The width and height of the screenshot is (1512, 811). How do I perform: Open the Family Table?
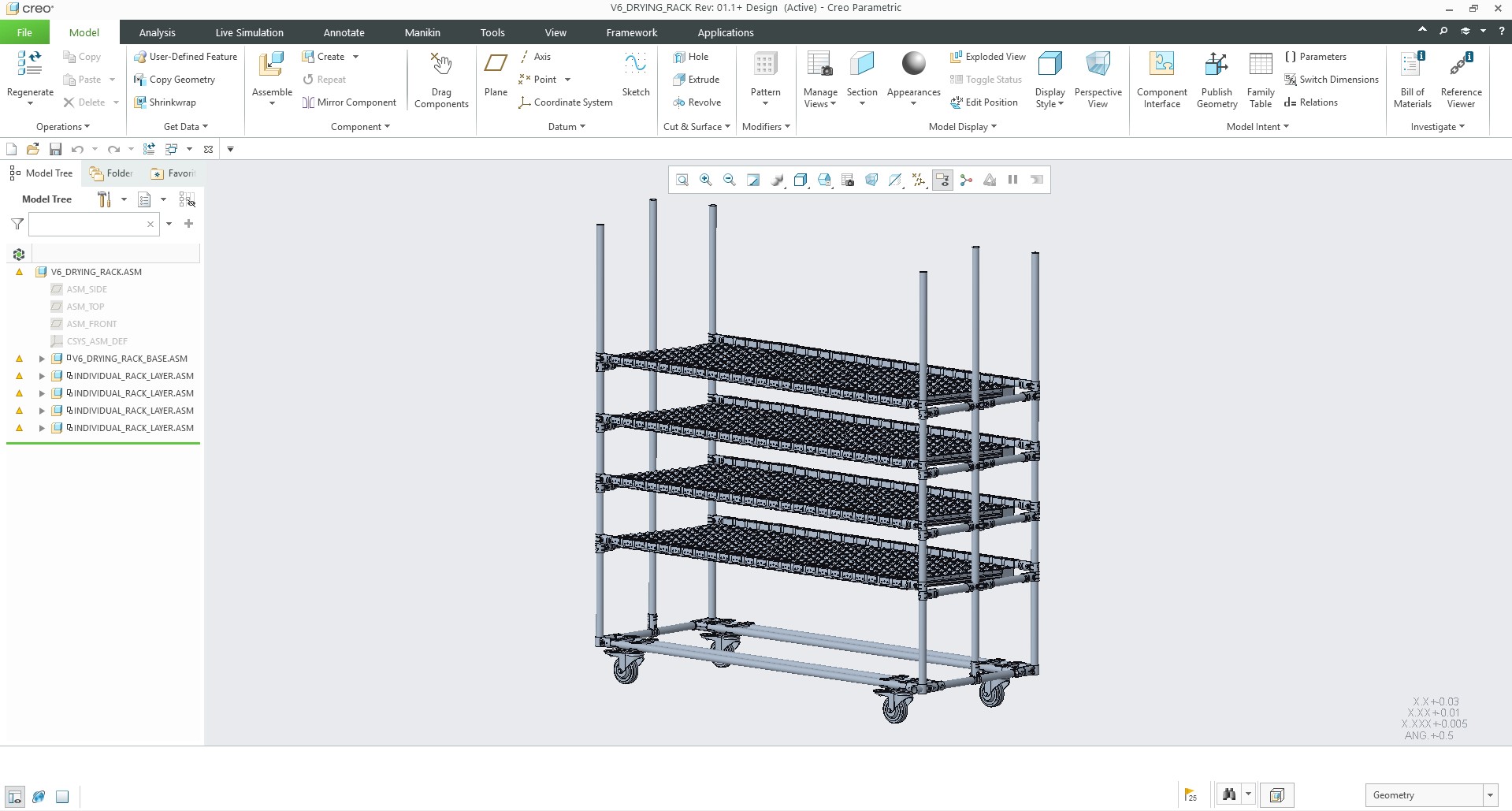[1261, 80]
